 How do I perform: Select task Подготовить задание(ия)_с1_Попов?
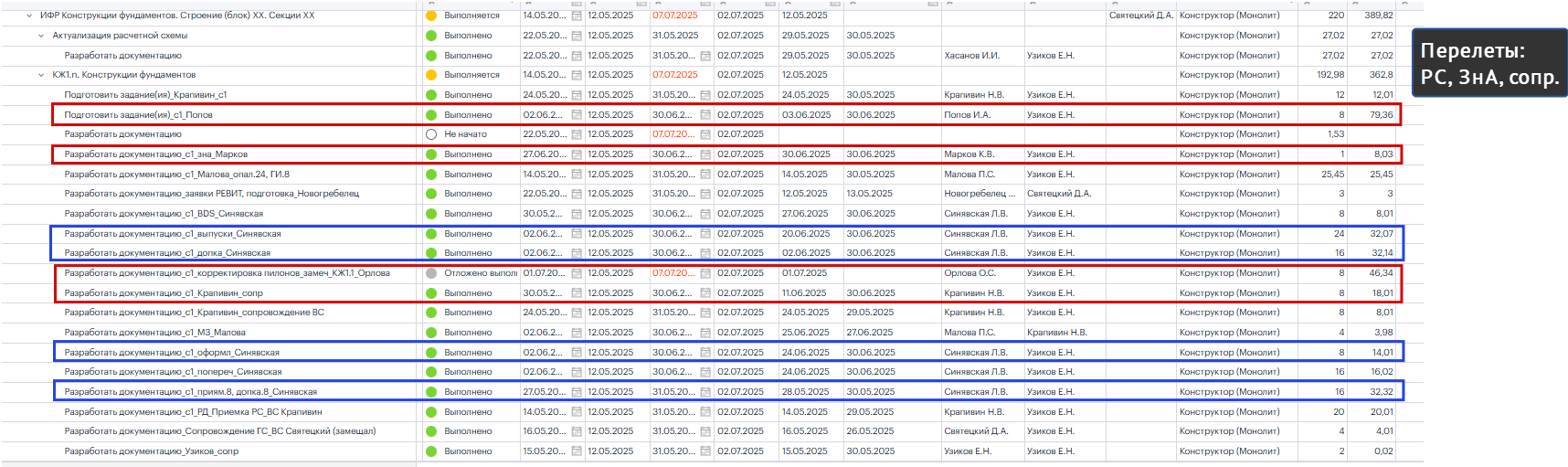(138, 115)
